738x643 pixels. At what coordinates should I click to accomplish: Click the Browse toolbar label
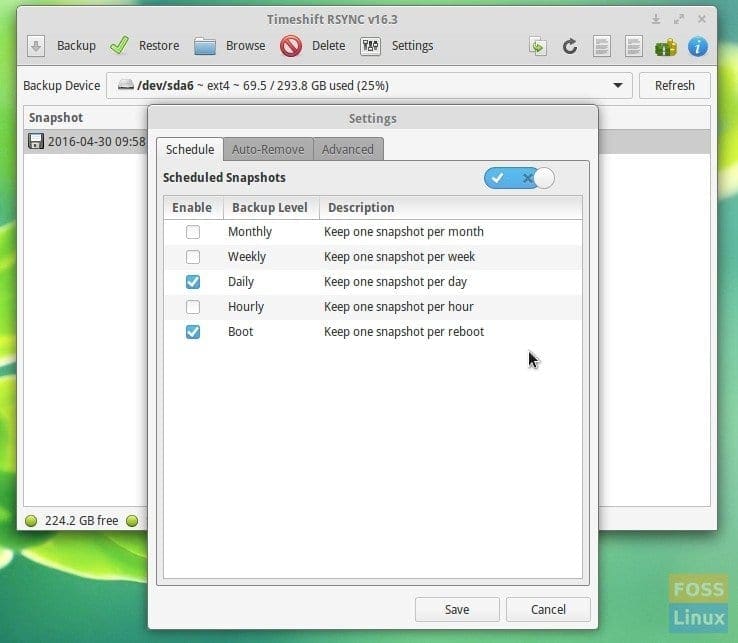point(246,46)
